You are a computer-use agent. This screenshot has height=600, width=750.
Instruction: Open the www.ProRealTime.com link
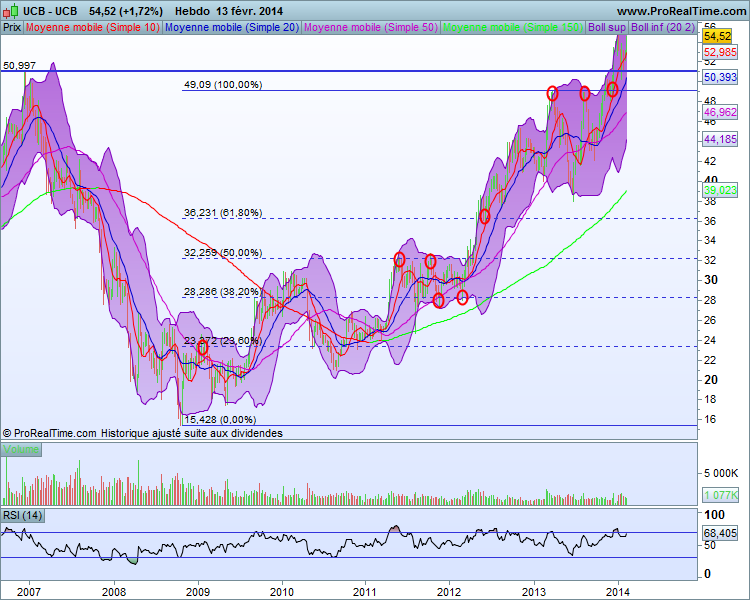click(681, 11)
